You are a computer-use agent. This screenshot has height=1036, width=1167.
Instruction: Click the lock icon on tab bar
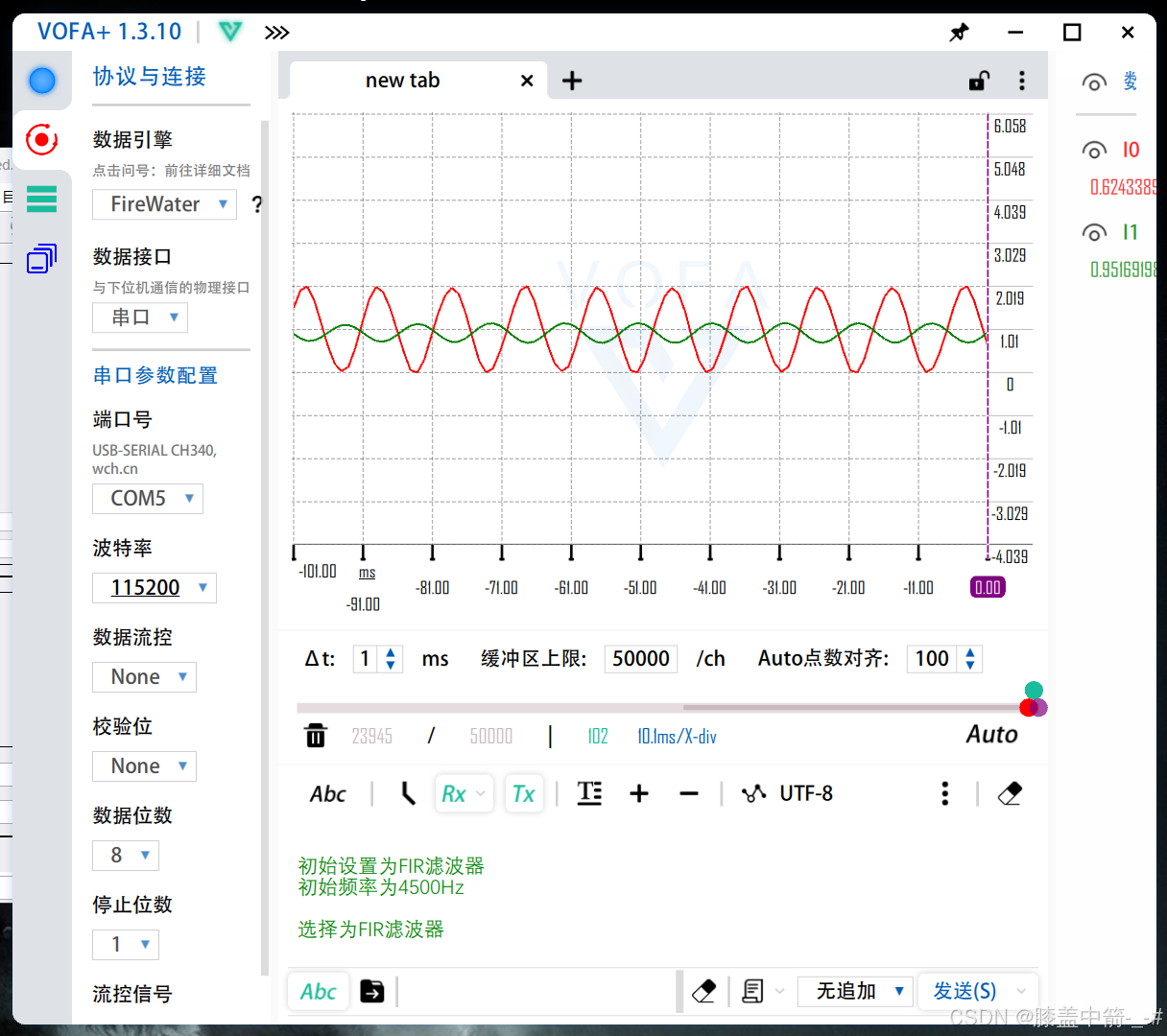[x=978, y=81]
